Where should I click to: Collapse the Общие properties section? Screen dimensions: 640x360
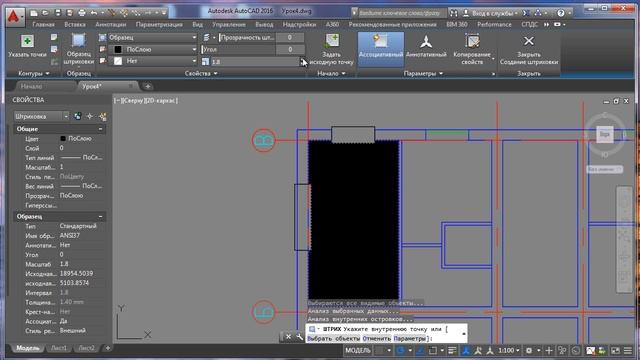[100, 129]
